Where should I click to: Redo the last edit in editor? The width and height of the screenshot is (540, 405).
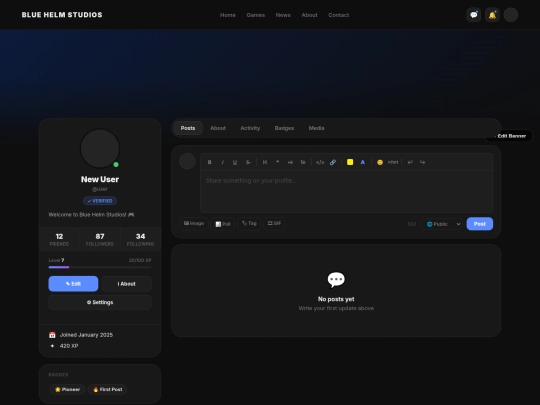tap(423, 162)
